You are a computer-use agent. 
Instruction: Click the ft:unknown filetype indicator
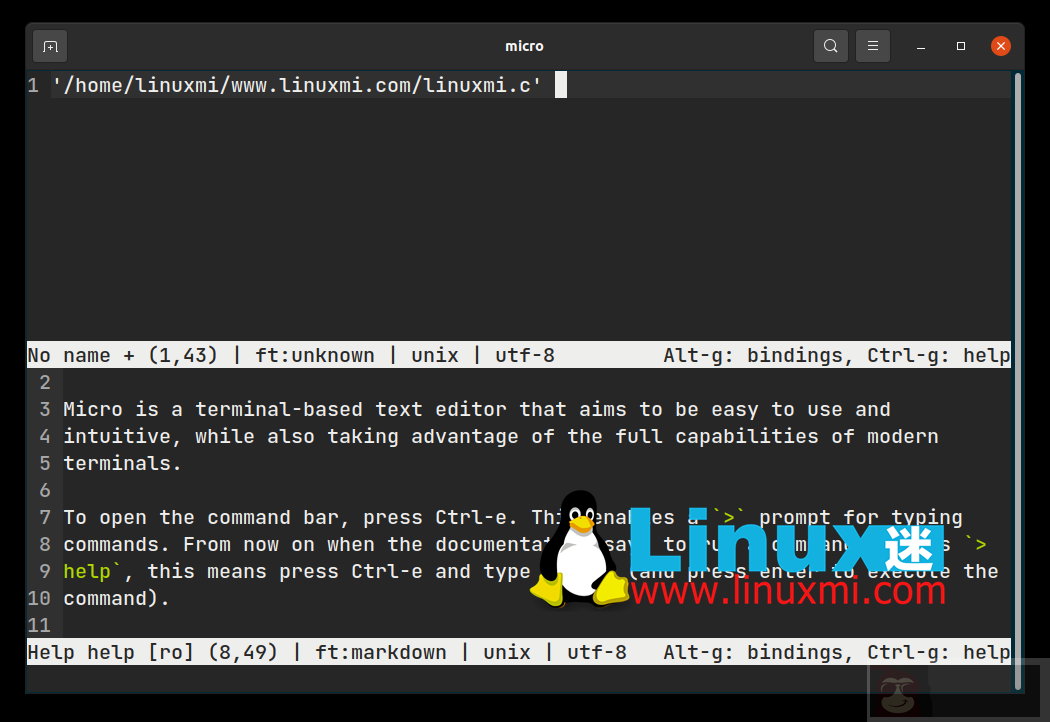point(315,354)
